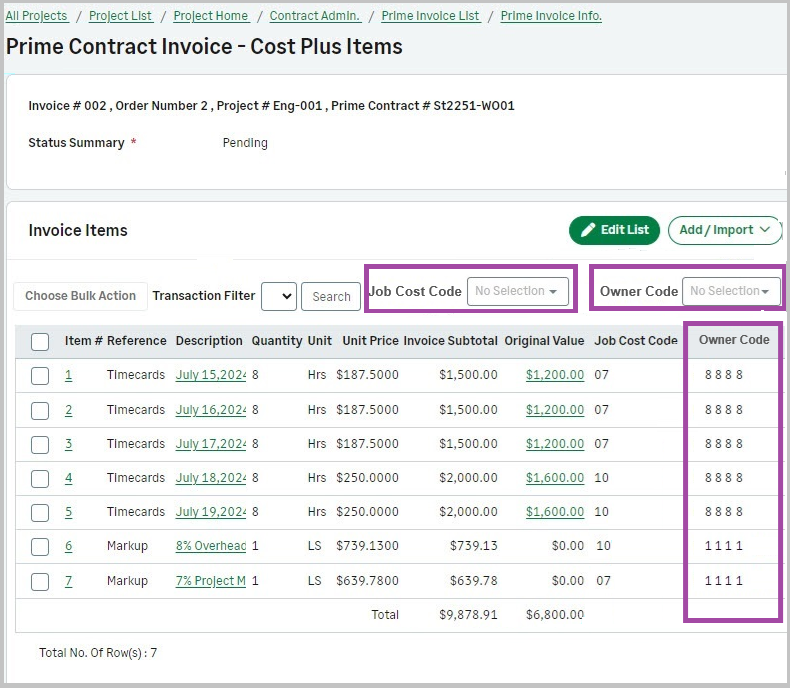Image resolution: width=790 pixels, height=688 pixels.
Task: Click the Search button
Action: point(331,297)
